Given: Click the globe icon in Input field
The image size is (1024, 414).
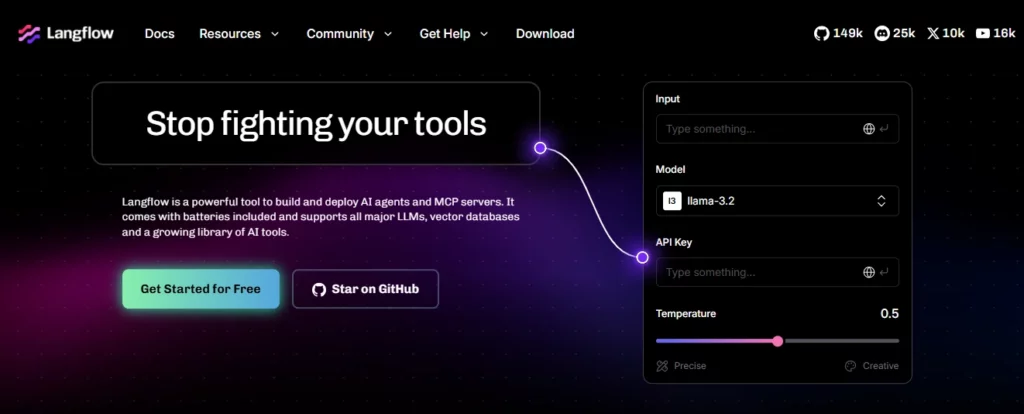Looking at the screenshot, I should click(869, 129).
